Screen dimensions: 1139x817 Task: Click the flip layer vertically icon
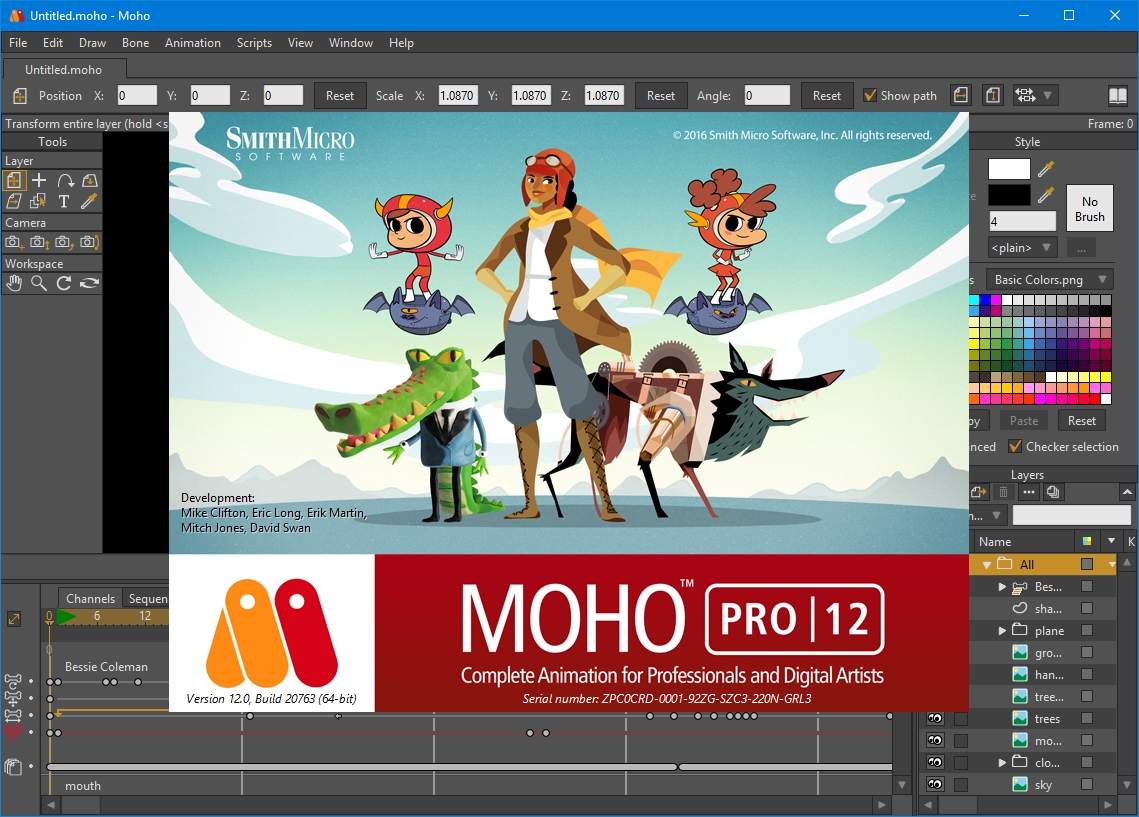993,95
